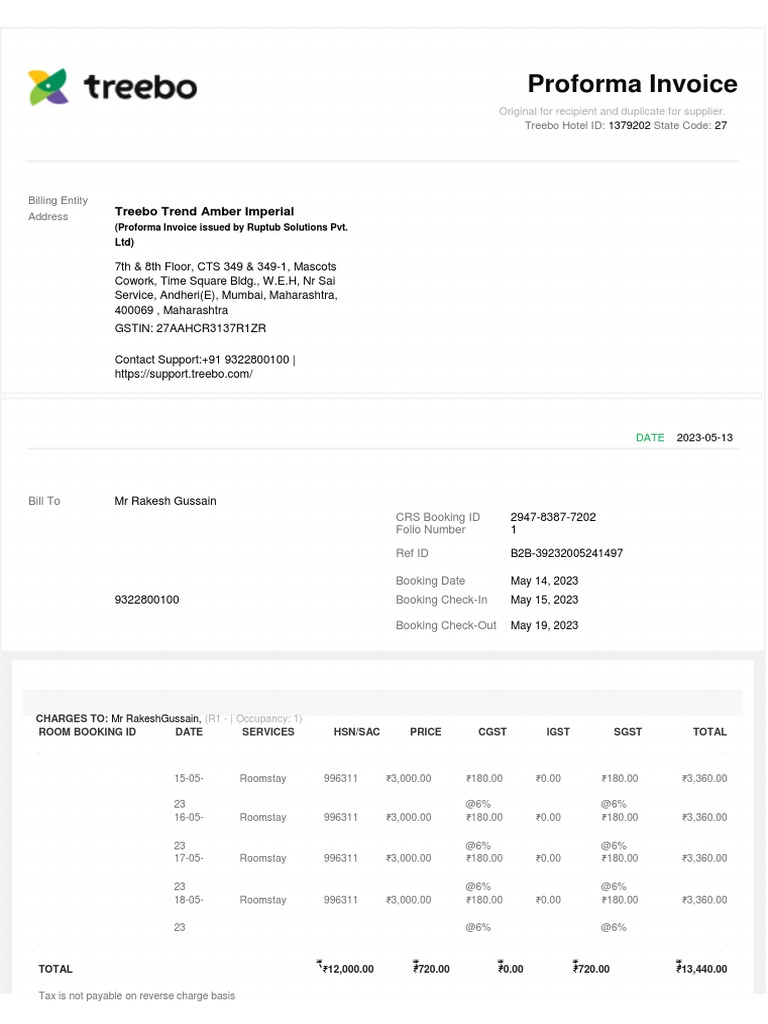
Task: Click the Treebo Trend Amber Imperial name
Action: 204,211
